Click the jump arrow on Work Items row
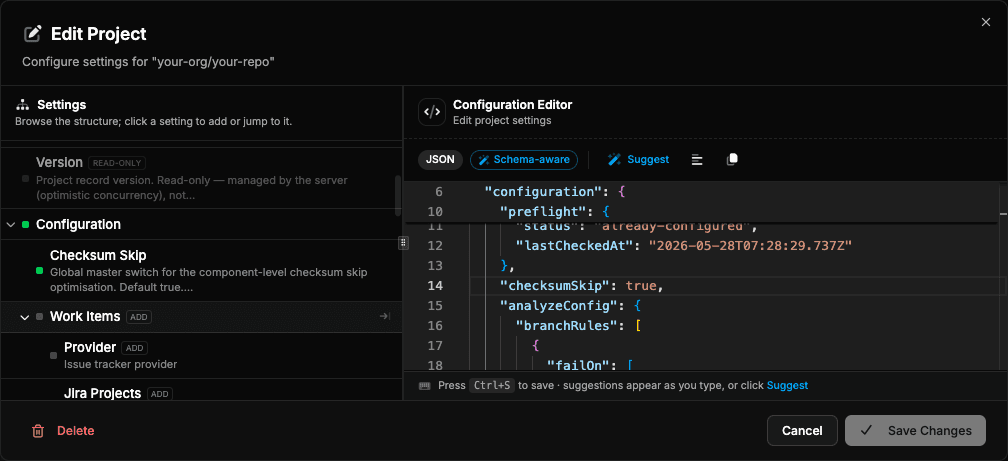Image resolution: width=1008 pixels, height=461 pixels. pyautogui.click(x=384, y=316)
